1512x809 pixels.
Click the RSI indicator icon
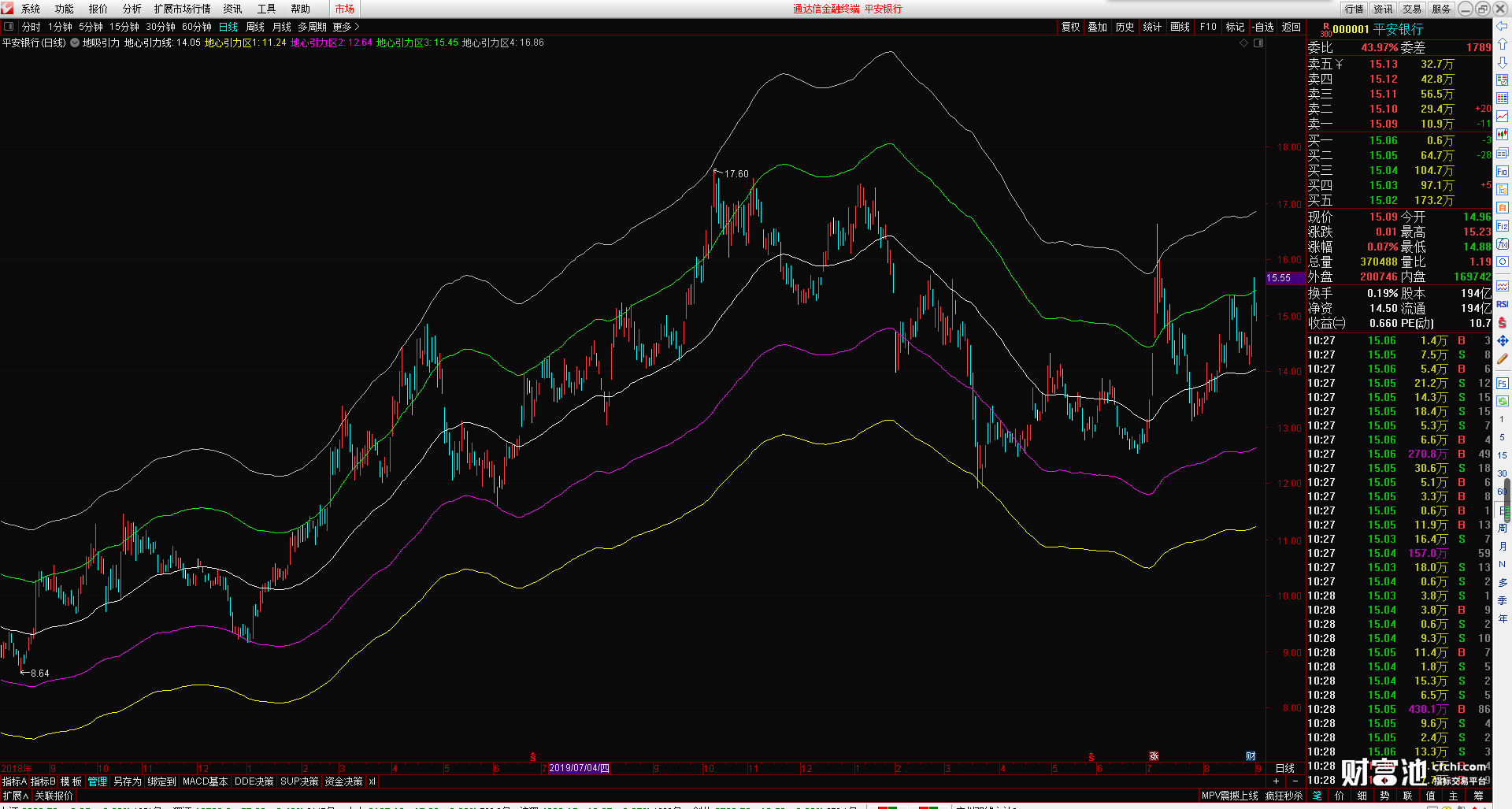1503,304
